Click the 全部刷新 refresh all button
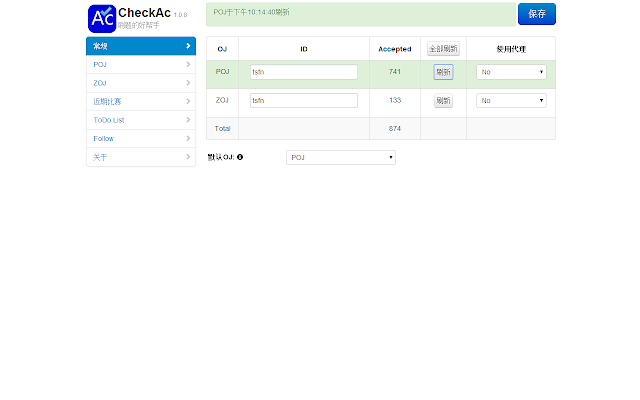The width and height of the screenshot is (640, 400). coord(443,49)
